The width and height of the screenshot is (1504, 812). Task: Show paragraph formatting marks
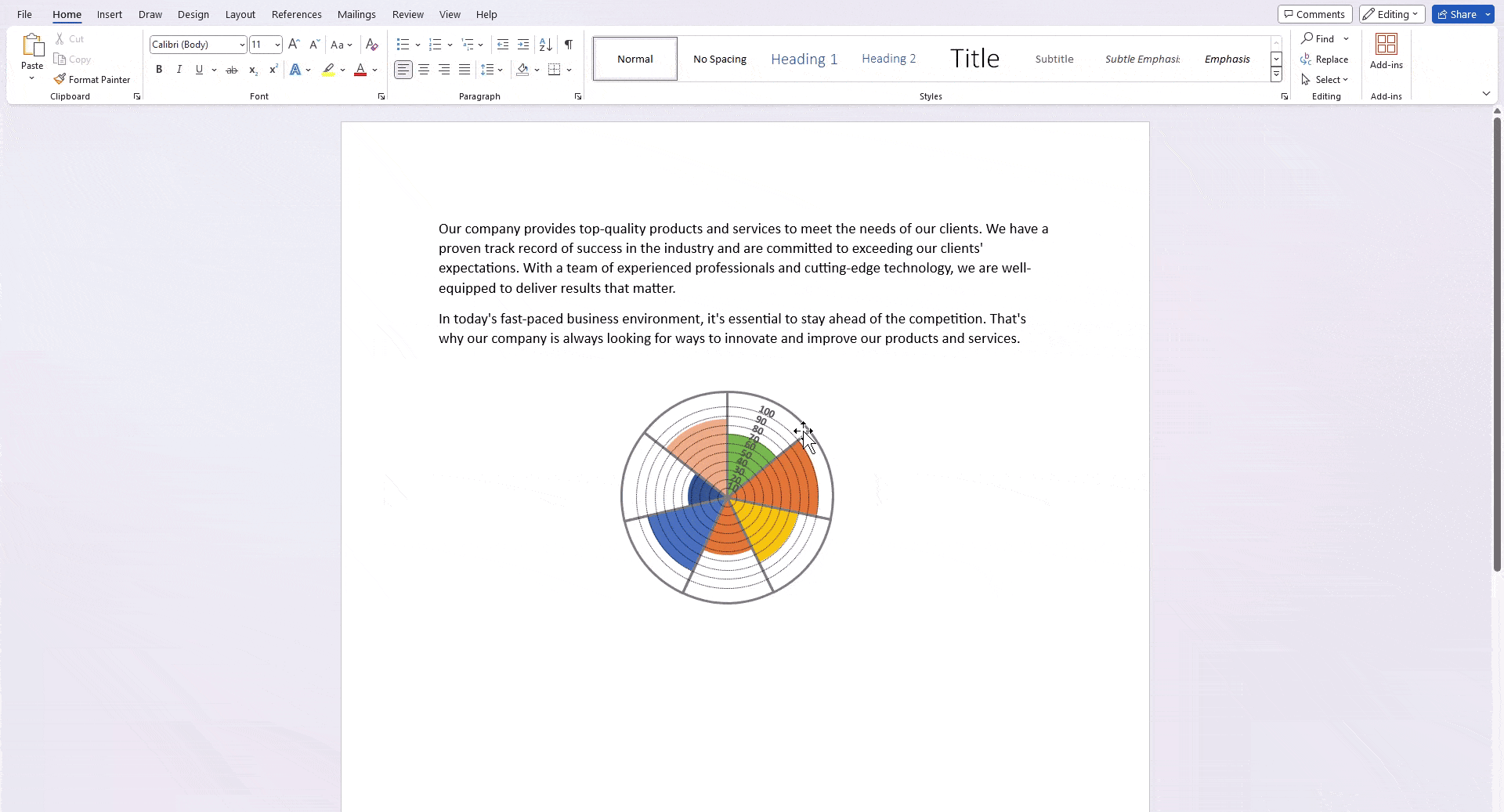pyautogui.click(x=569, y=45)
